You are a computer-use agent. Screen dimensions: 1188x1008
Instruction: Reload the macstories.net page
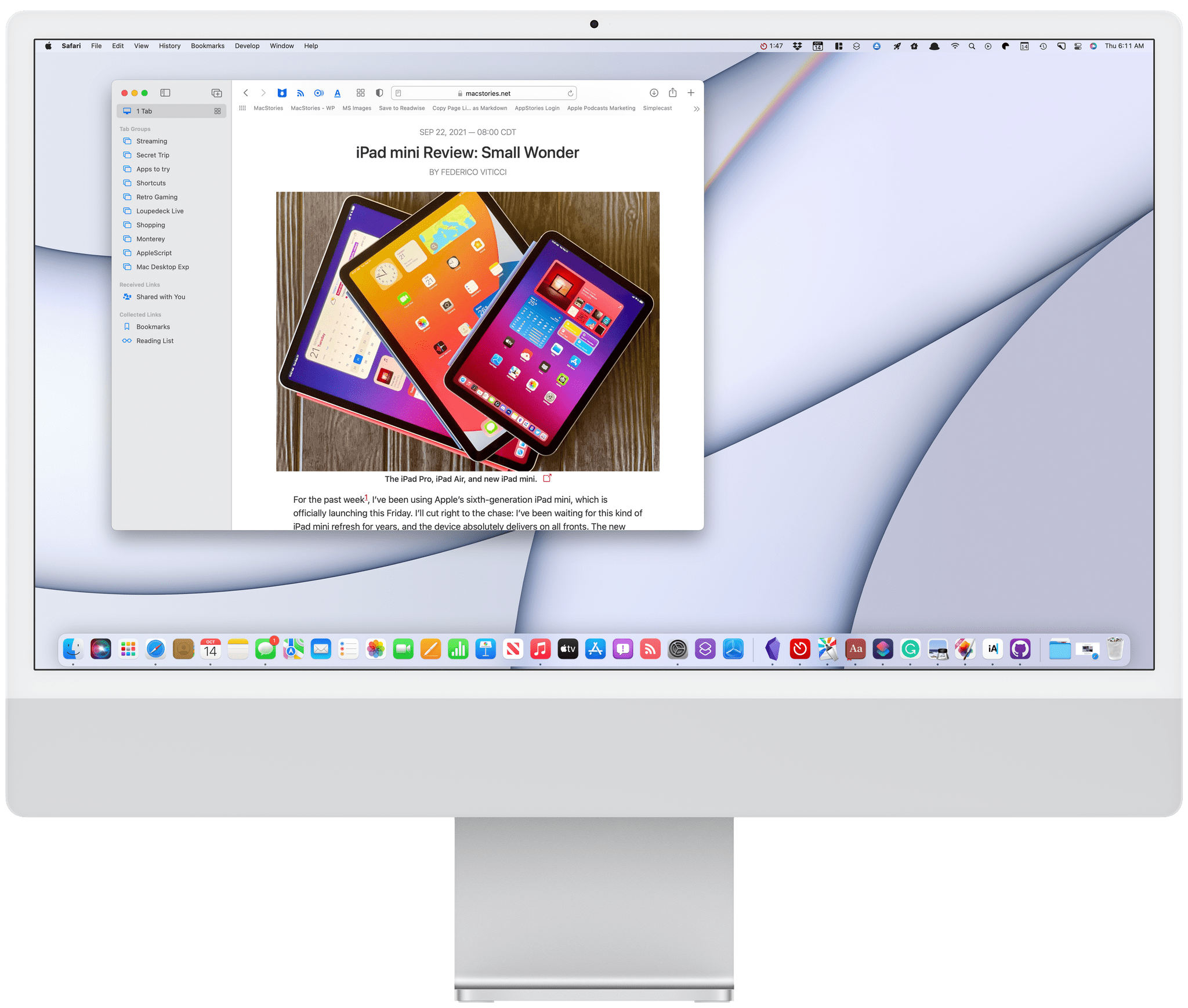(570, 93)
